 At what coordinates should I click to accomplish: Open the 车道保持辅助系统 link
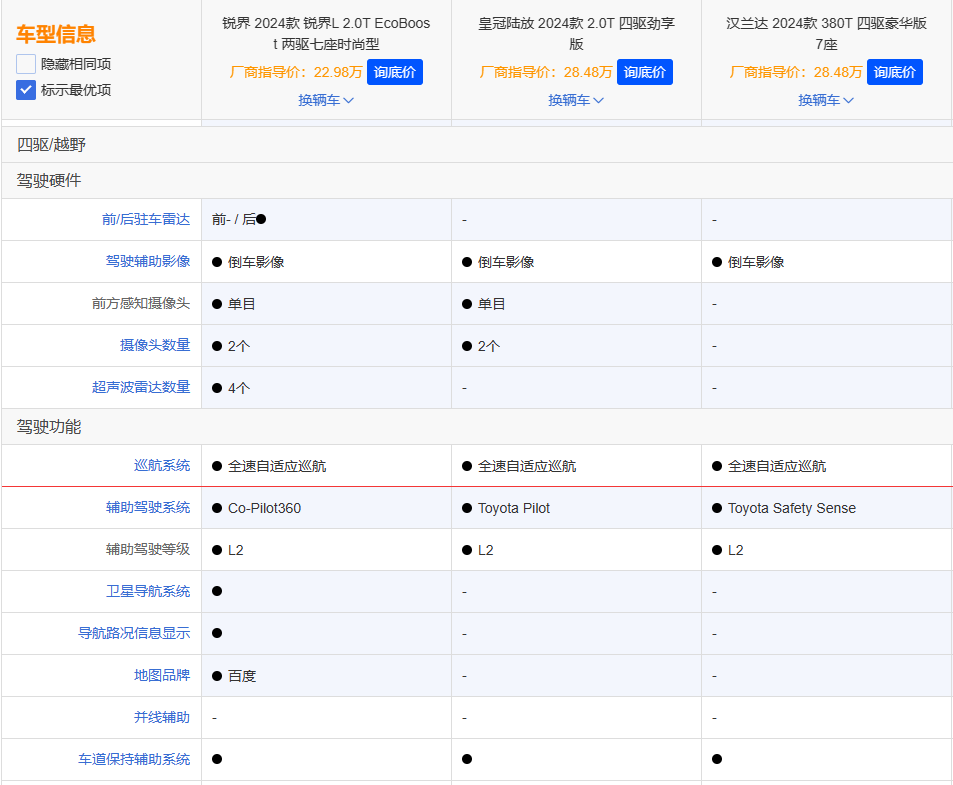[x=133, y=759]
